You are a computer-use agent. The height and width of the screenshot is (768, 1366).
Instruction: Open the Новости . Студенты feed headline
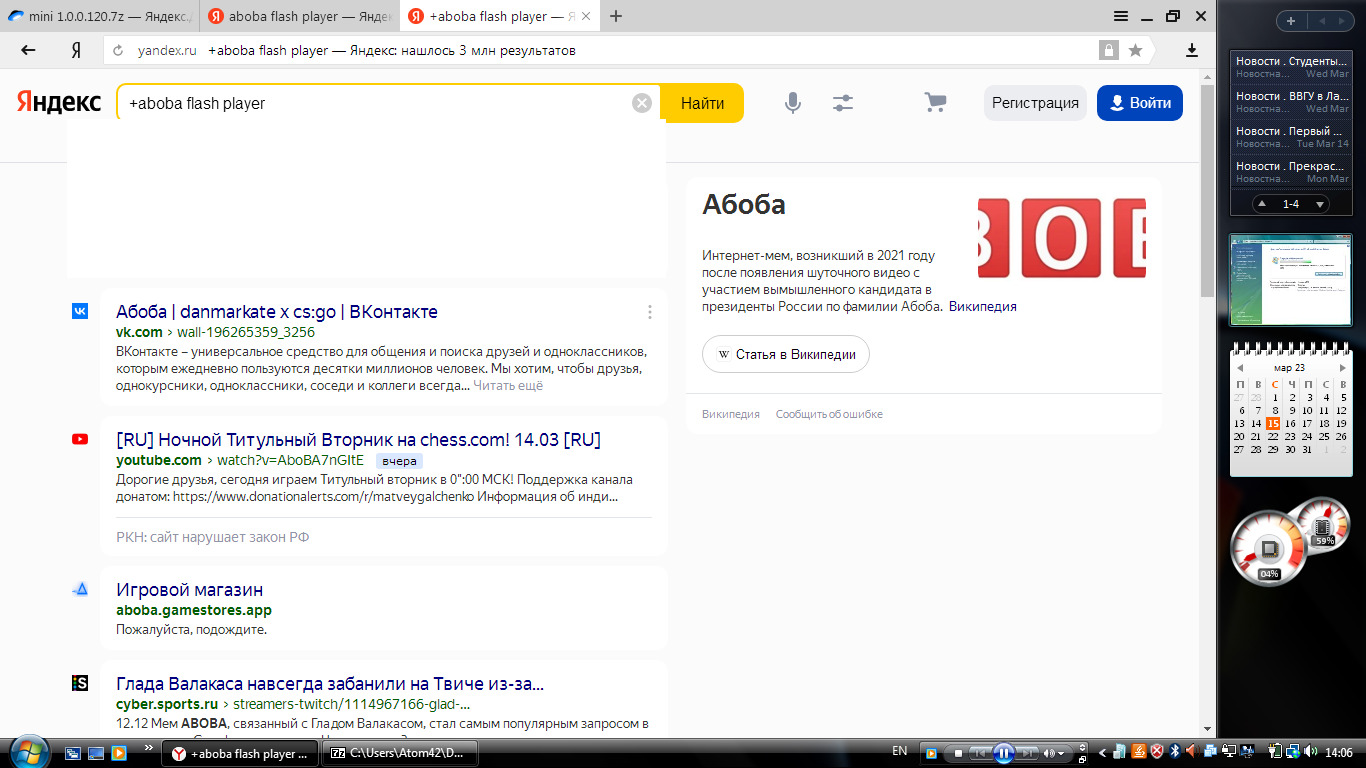1292,67
